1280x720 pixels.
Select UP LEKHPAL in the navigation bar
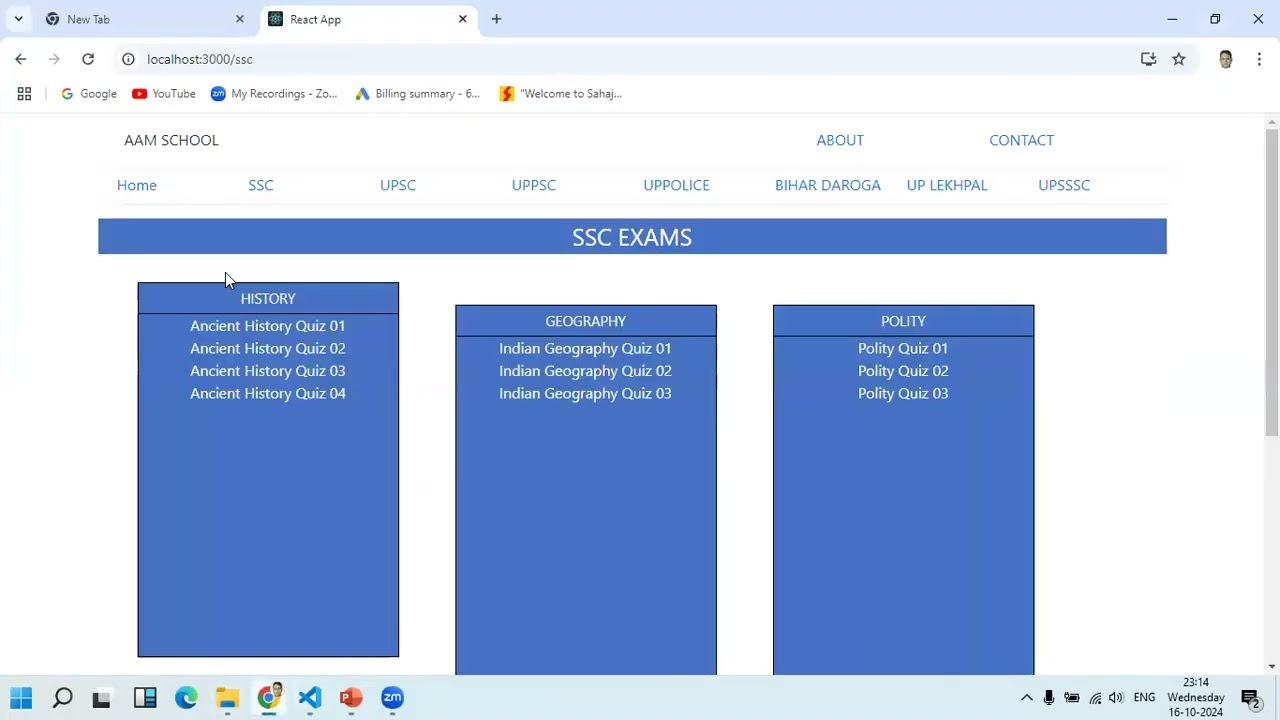(x=947, y=185)
